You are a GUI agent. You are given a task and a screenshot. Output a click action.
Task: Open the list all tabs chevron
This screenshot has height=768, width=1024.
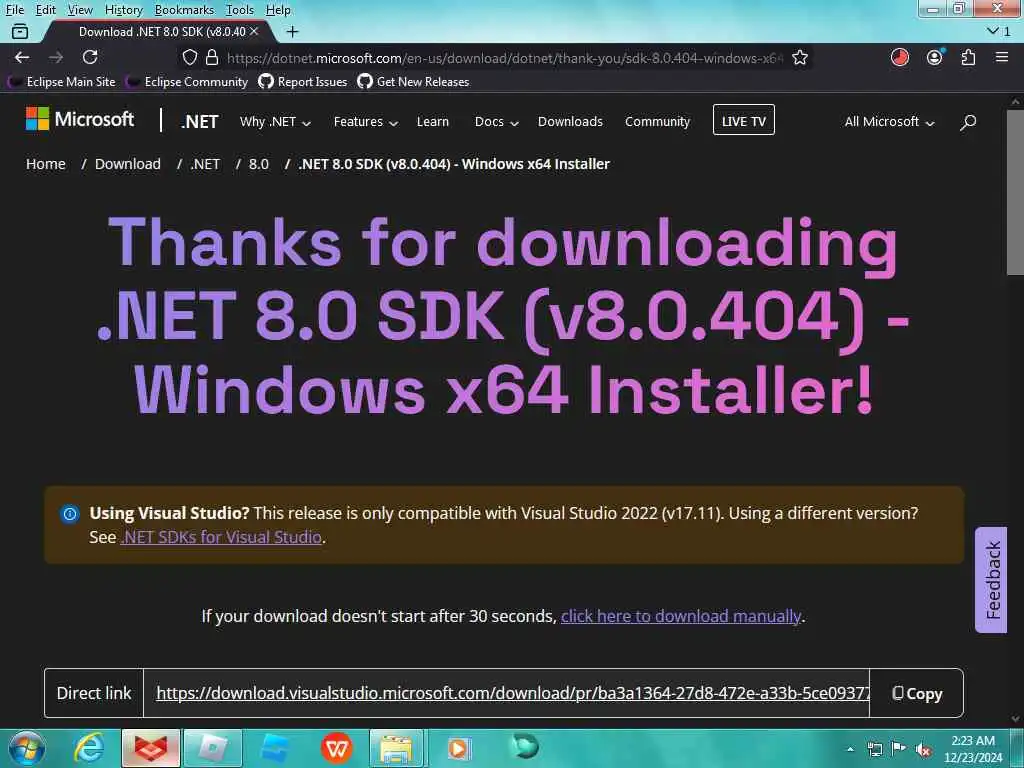click(999, 31)
